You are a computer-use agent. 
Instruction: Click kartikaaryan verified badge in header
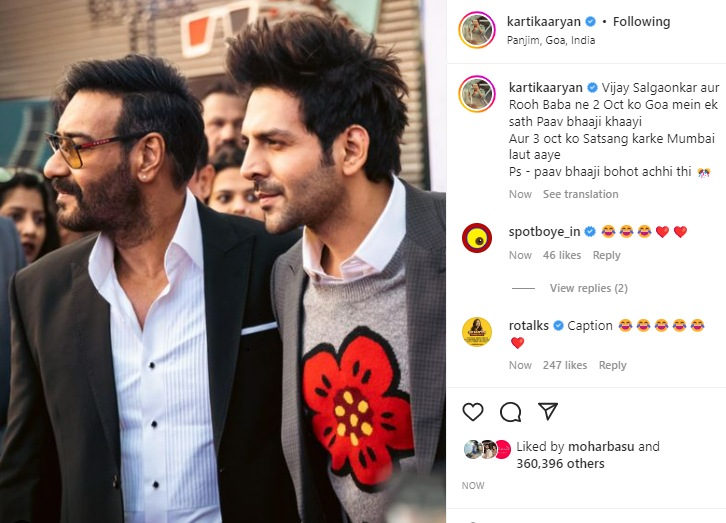[590, 21]
